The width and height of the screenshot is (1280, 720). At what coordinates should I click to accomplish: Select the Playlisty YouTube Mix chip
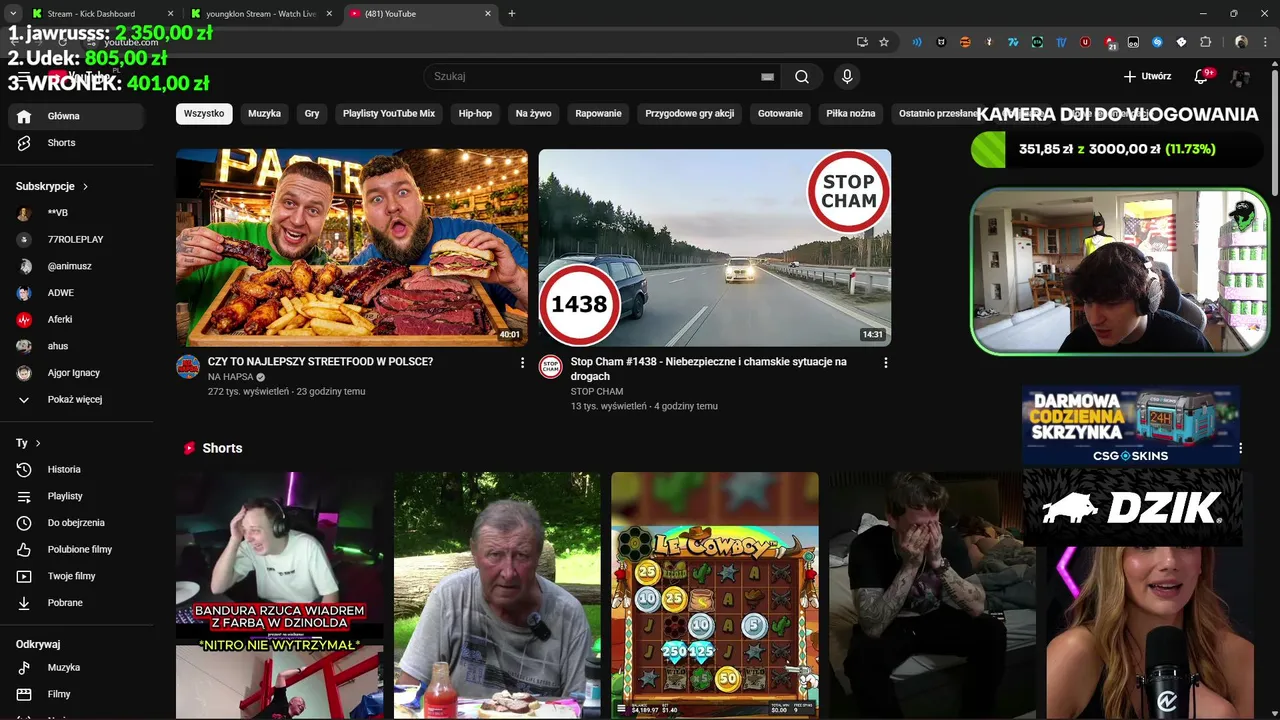pyautogui.click(x=389, y=114)
